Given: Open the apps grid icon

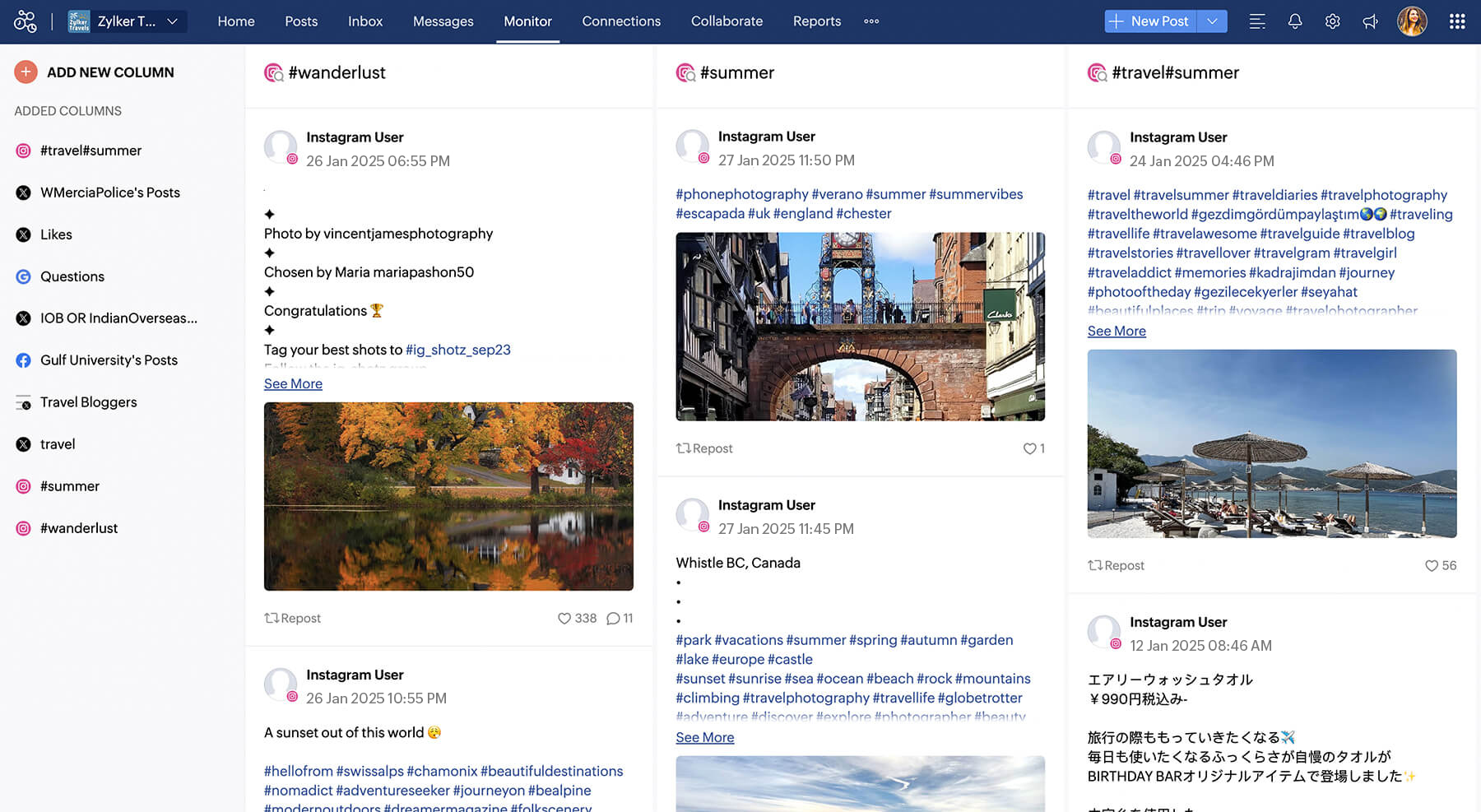Looking at the screenshot, I should pos(1456,21).
